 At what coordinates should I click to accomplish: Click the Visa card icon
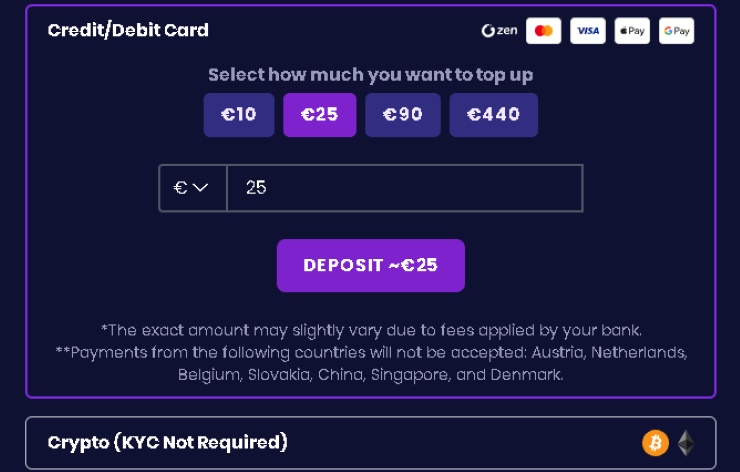(588, 31)
